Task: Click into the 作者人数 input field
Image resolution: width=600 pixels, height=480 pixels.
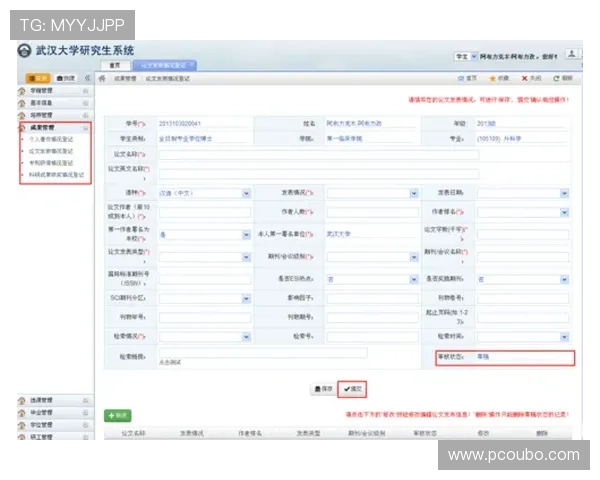Action: [x=373, y=212]
